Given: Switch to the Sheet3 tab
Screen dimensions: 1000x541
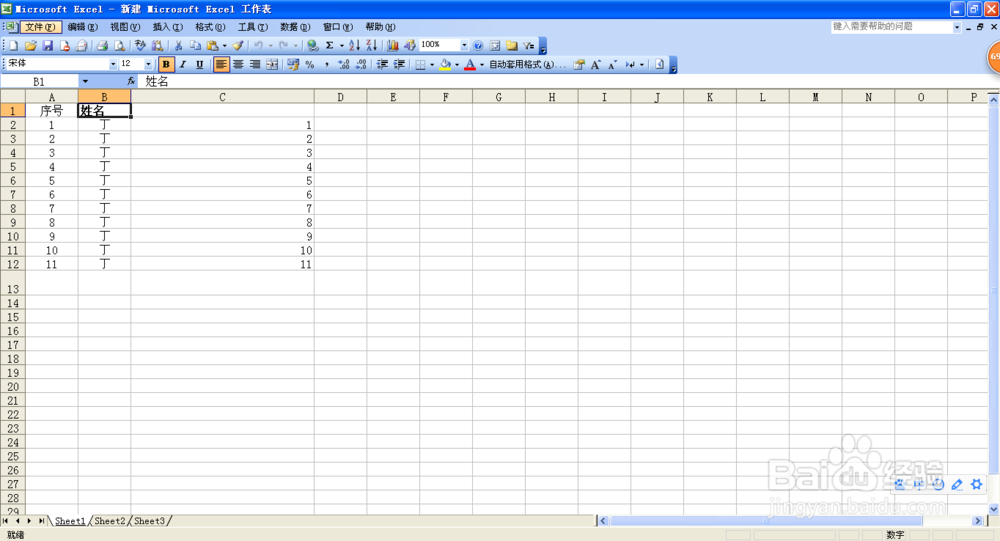Looking at the screenshot, I should tap(149, 521).
